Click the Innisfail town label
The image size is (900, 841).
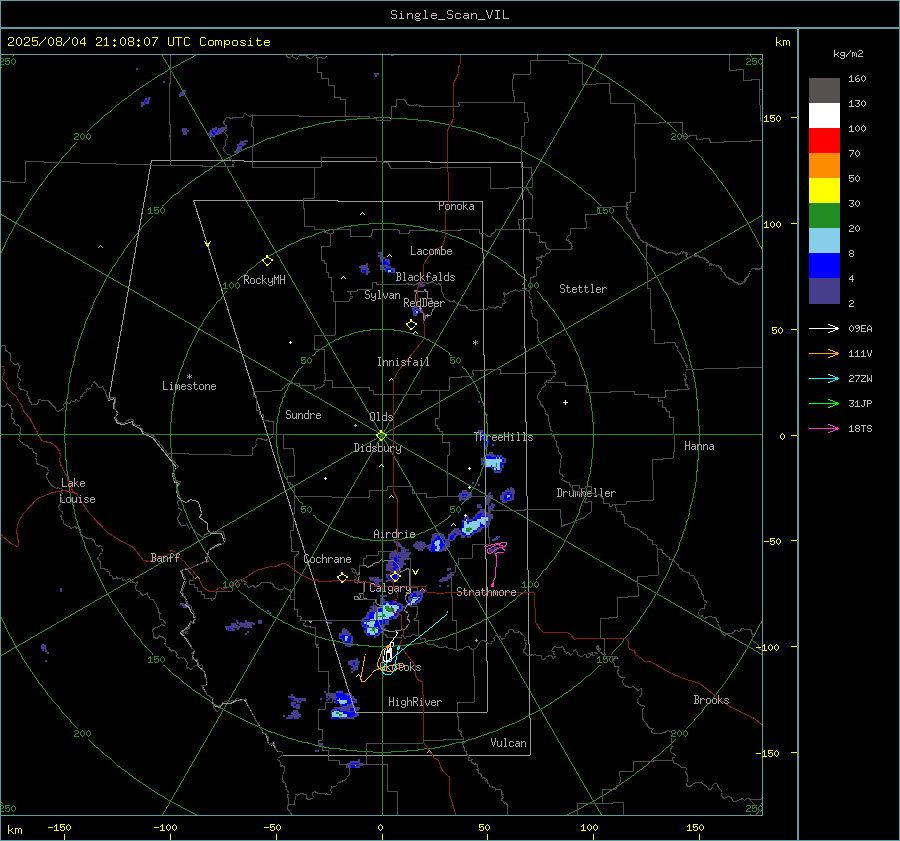(x=403, y=362)
